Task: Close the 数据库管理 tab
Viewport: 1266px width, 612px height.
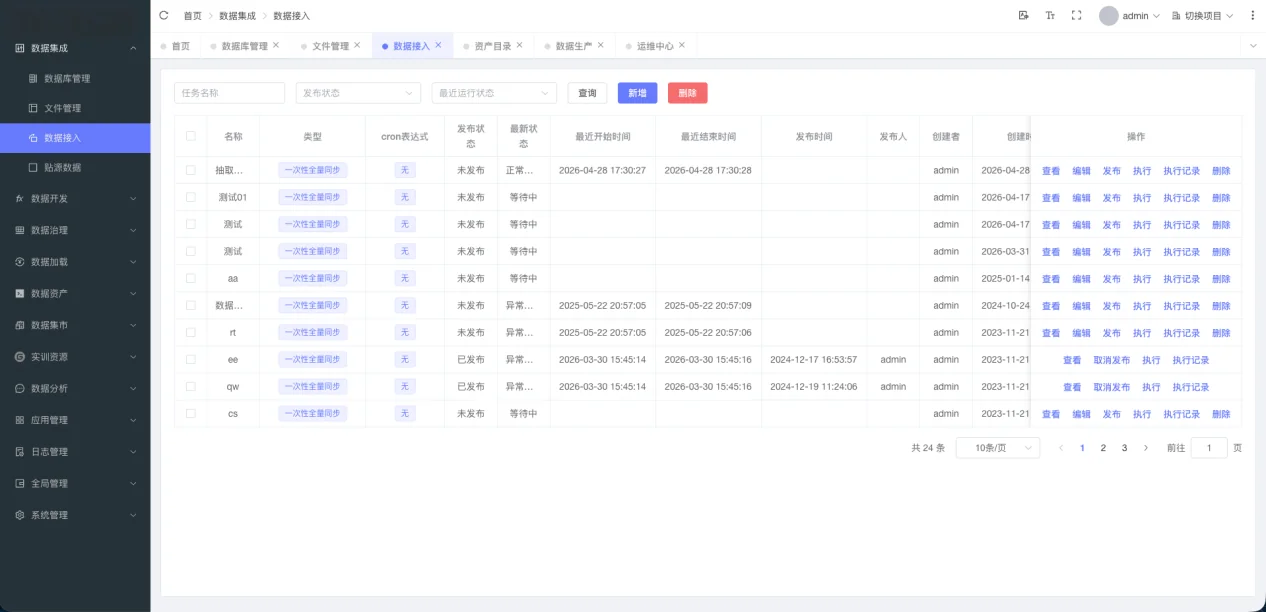Action: pyautogui.click(x=276, y=45)
